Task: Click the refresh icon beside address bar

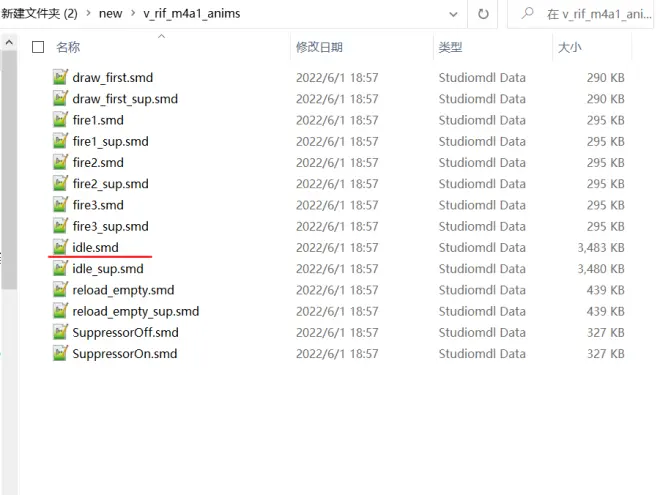Action: 483,14
